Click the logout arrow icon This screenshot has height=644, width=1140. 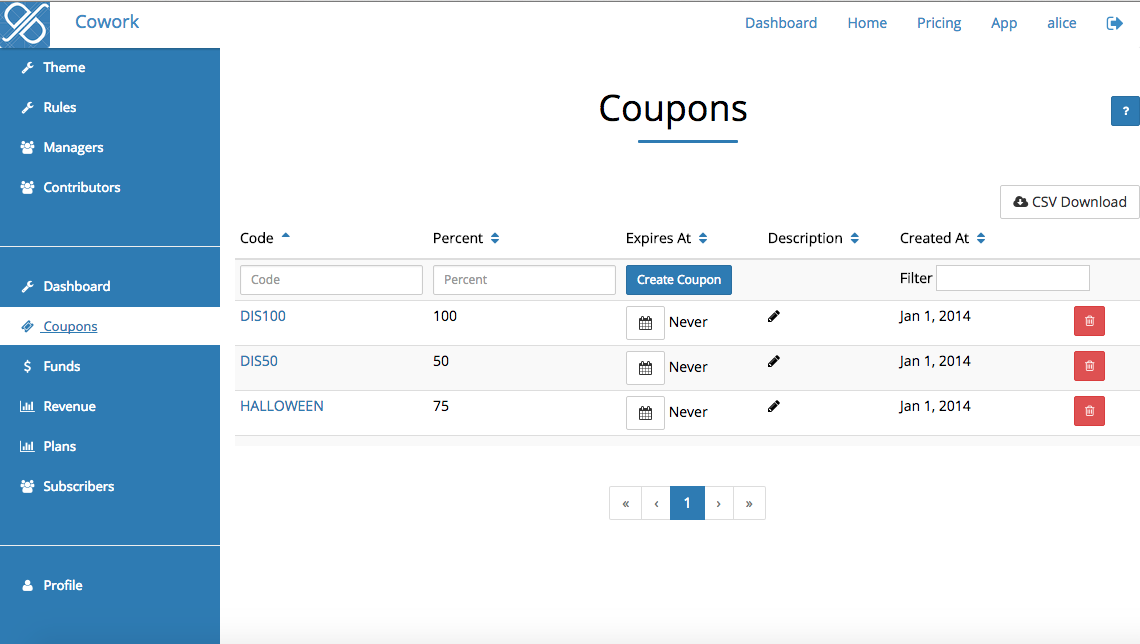click(1115, 23)
